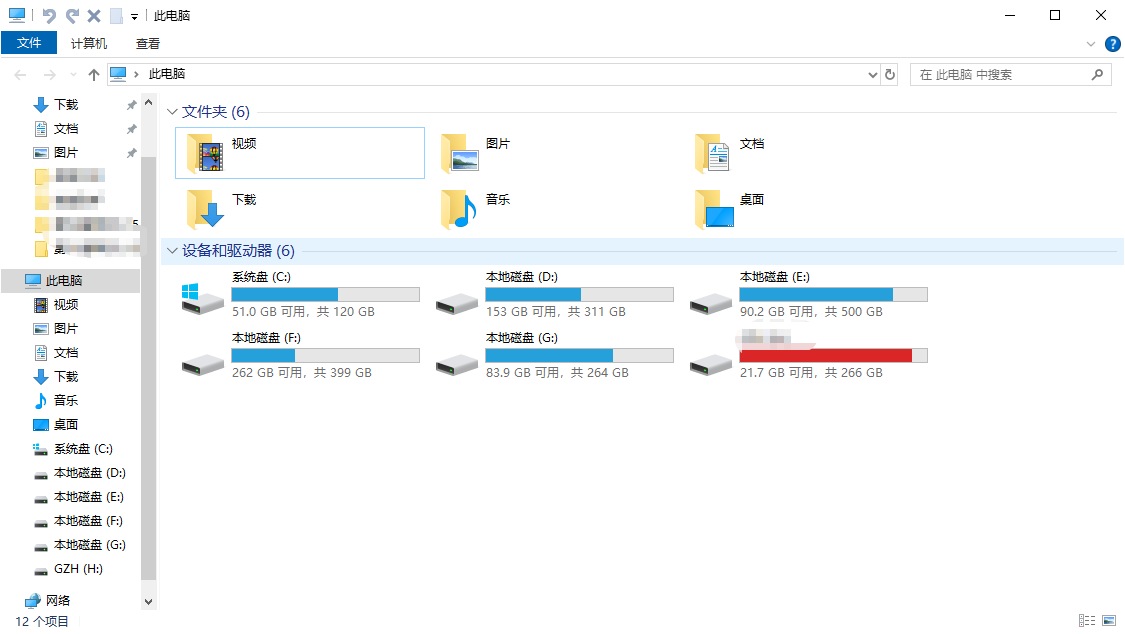Click the red nearly-full drive capacity bar
Viewport: 1125px width, 634px height.
(833, 355)
